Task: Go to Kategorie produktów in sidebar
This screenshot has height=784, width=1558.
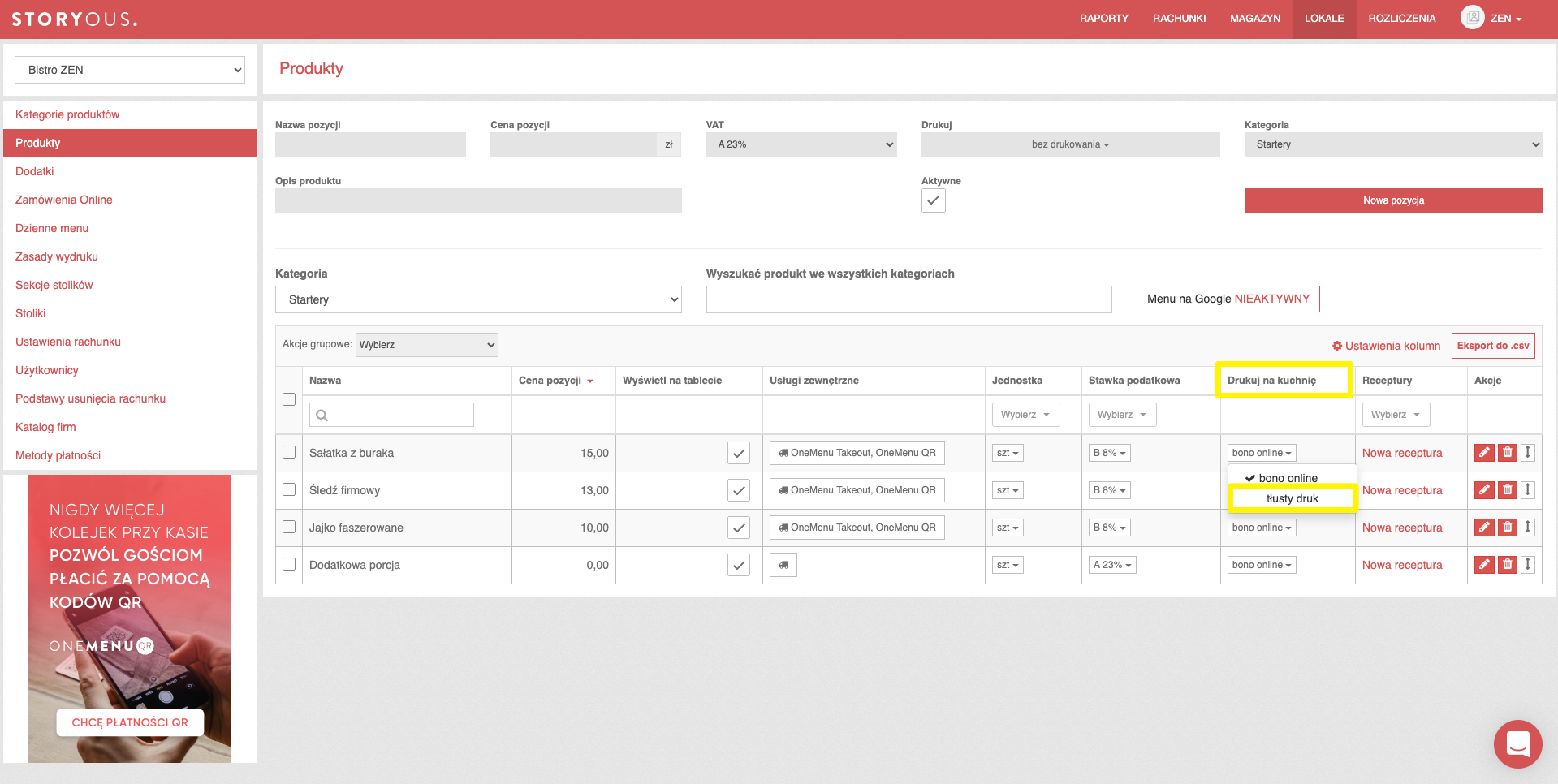Action: click(67, 114)
